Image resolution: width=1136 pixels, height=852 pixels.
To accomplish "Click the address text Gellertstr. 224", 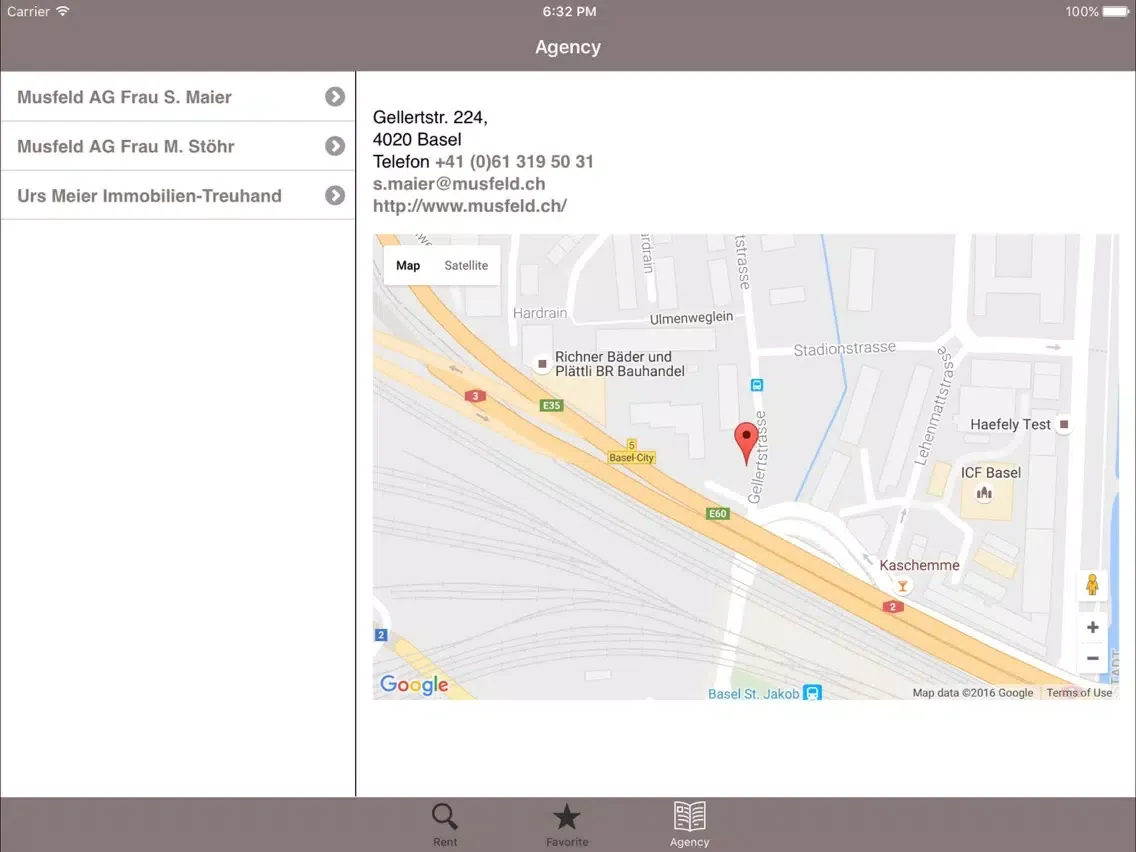I will click(x=430, y=117).
